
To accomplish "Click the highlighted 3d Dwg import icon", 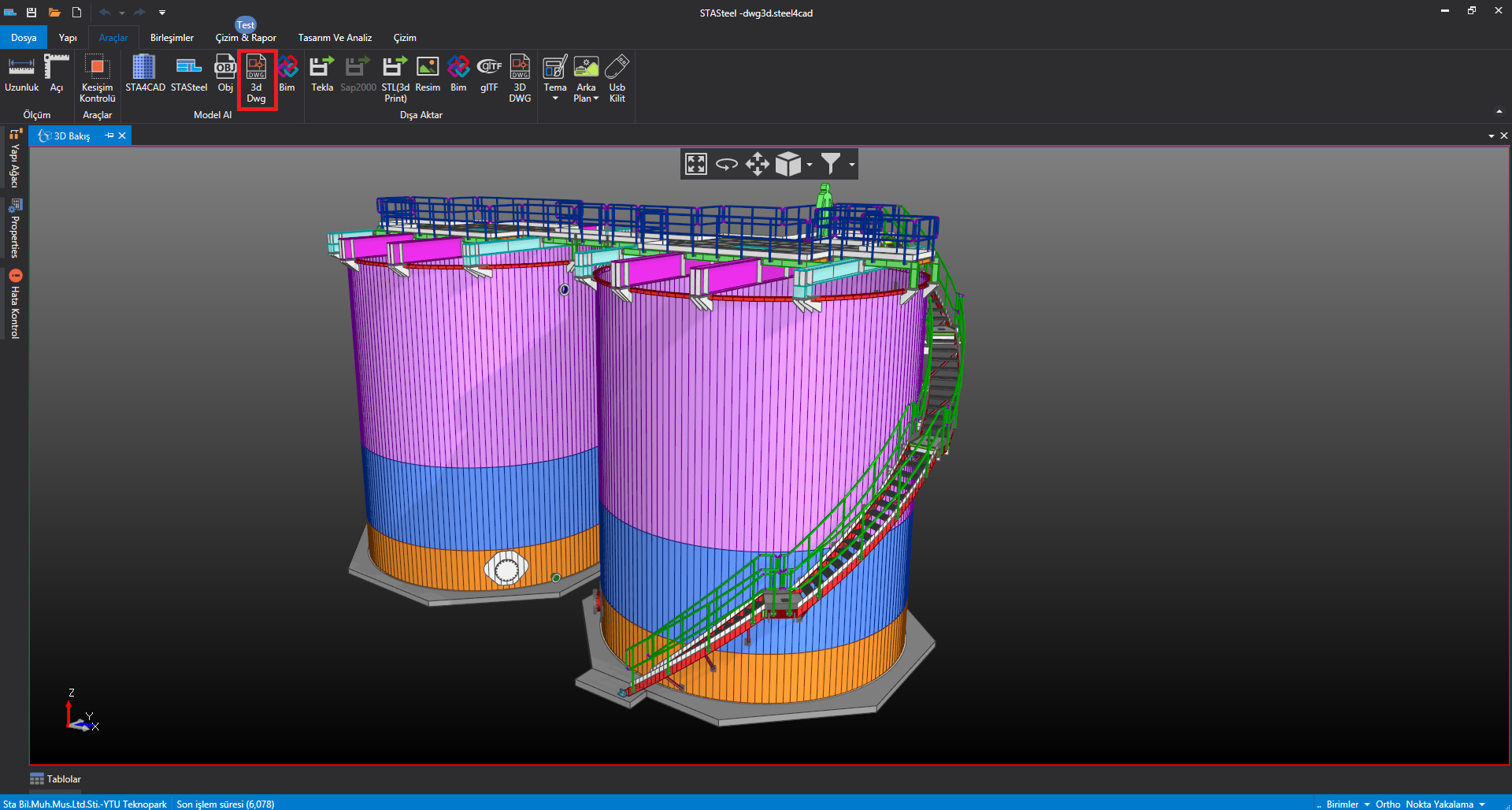I will point(257,78).
